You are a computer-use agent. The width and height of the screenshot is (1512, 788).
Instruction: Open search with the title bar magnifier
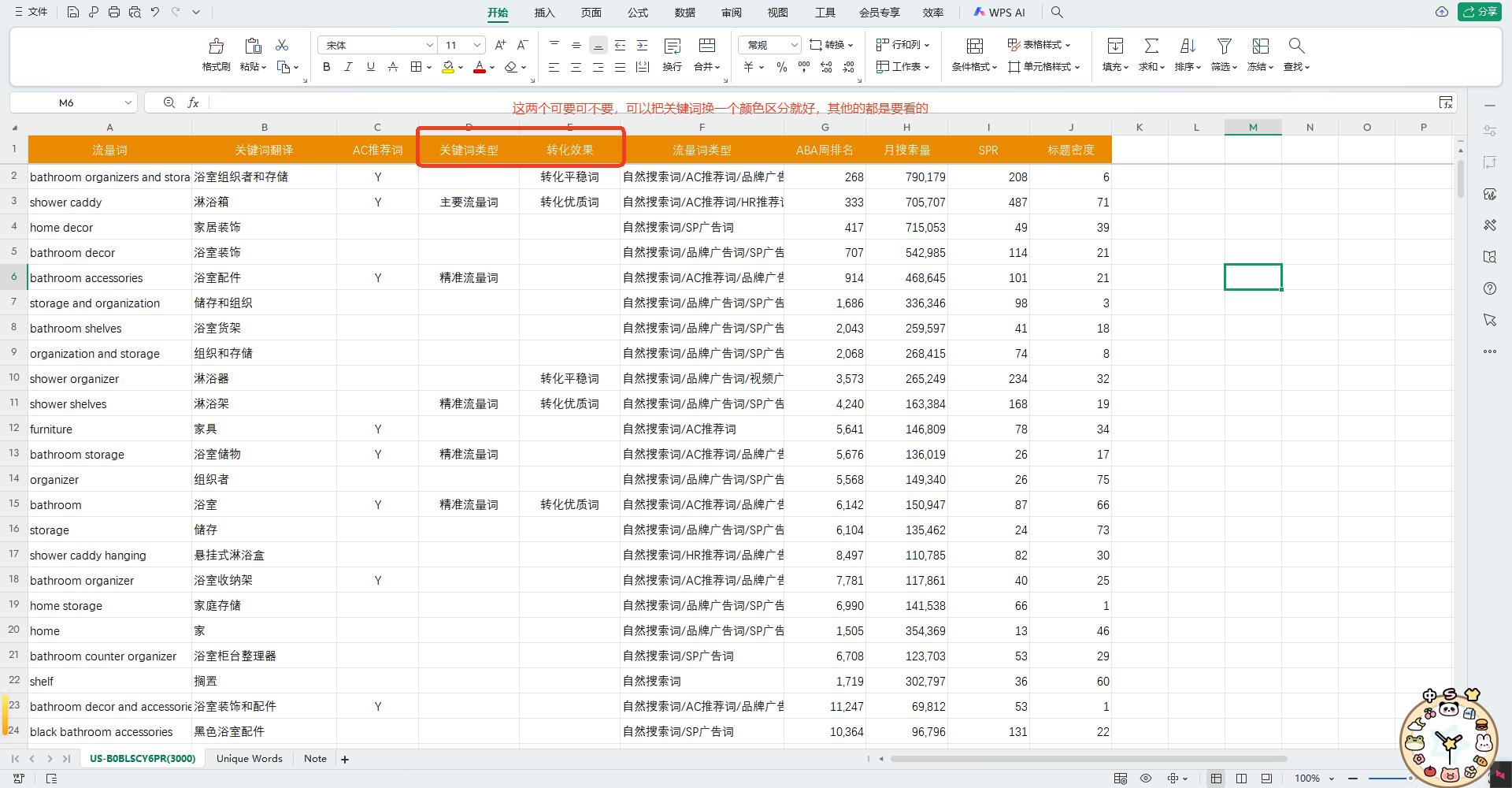pyautogui.click(x=1057, y=12)
